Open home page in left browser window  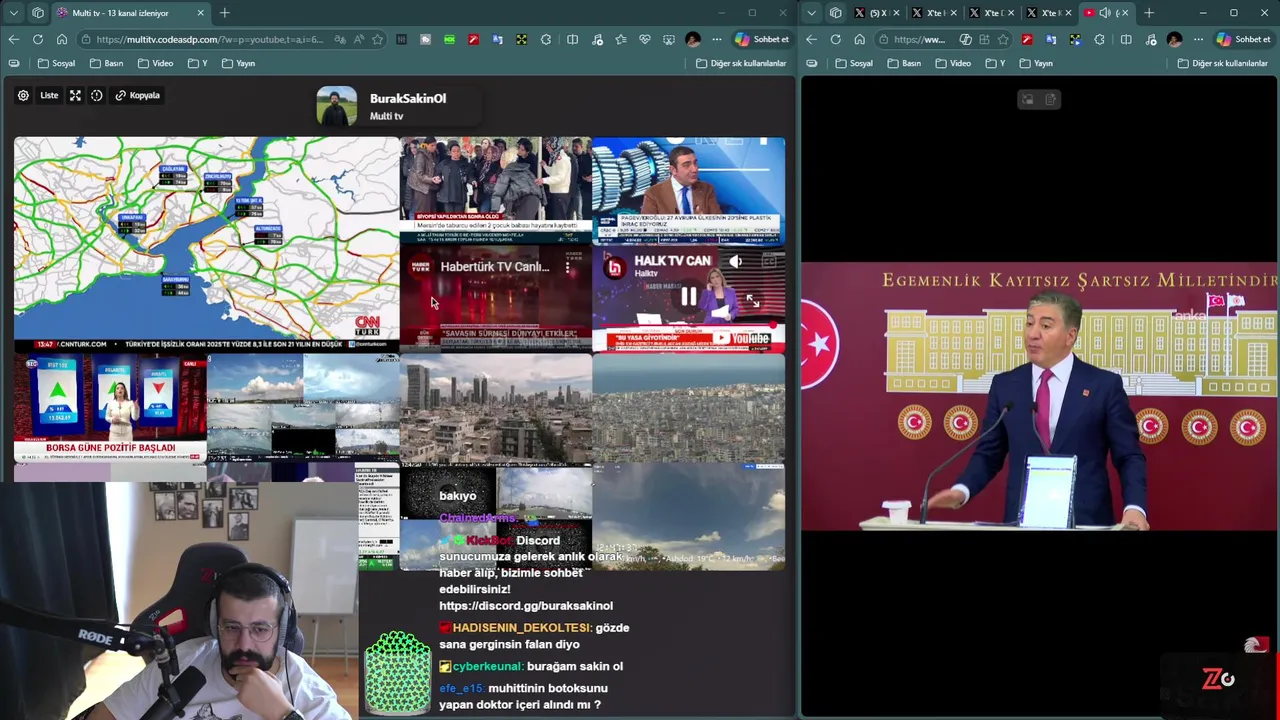[61, 39]
